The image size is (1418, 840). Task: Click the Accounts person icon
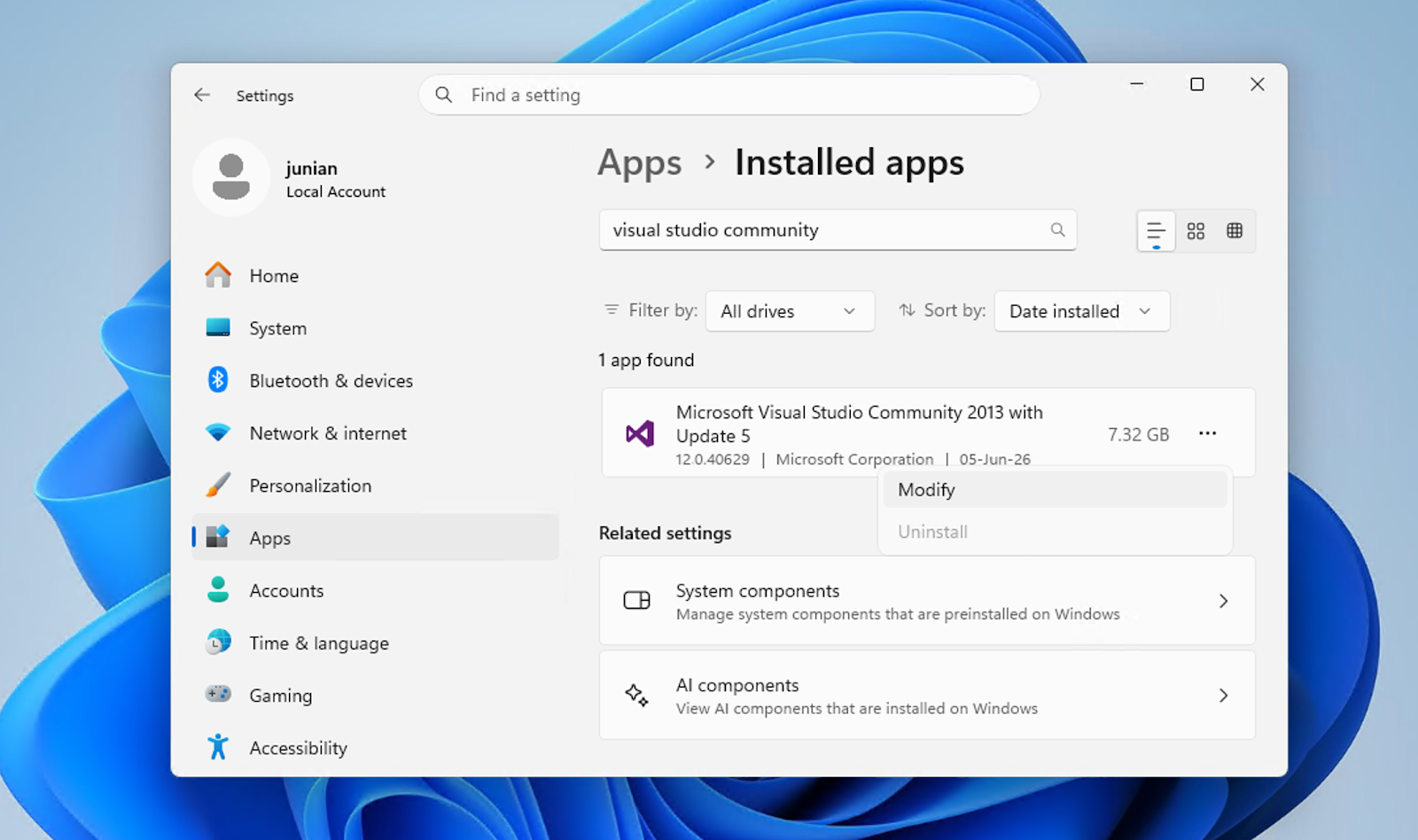coord(218,589)
